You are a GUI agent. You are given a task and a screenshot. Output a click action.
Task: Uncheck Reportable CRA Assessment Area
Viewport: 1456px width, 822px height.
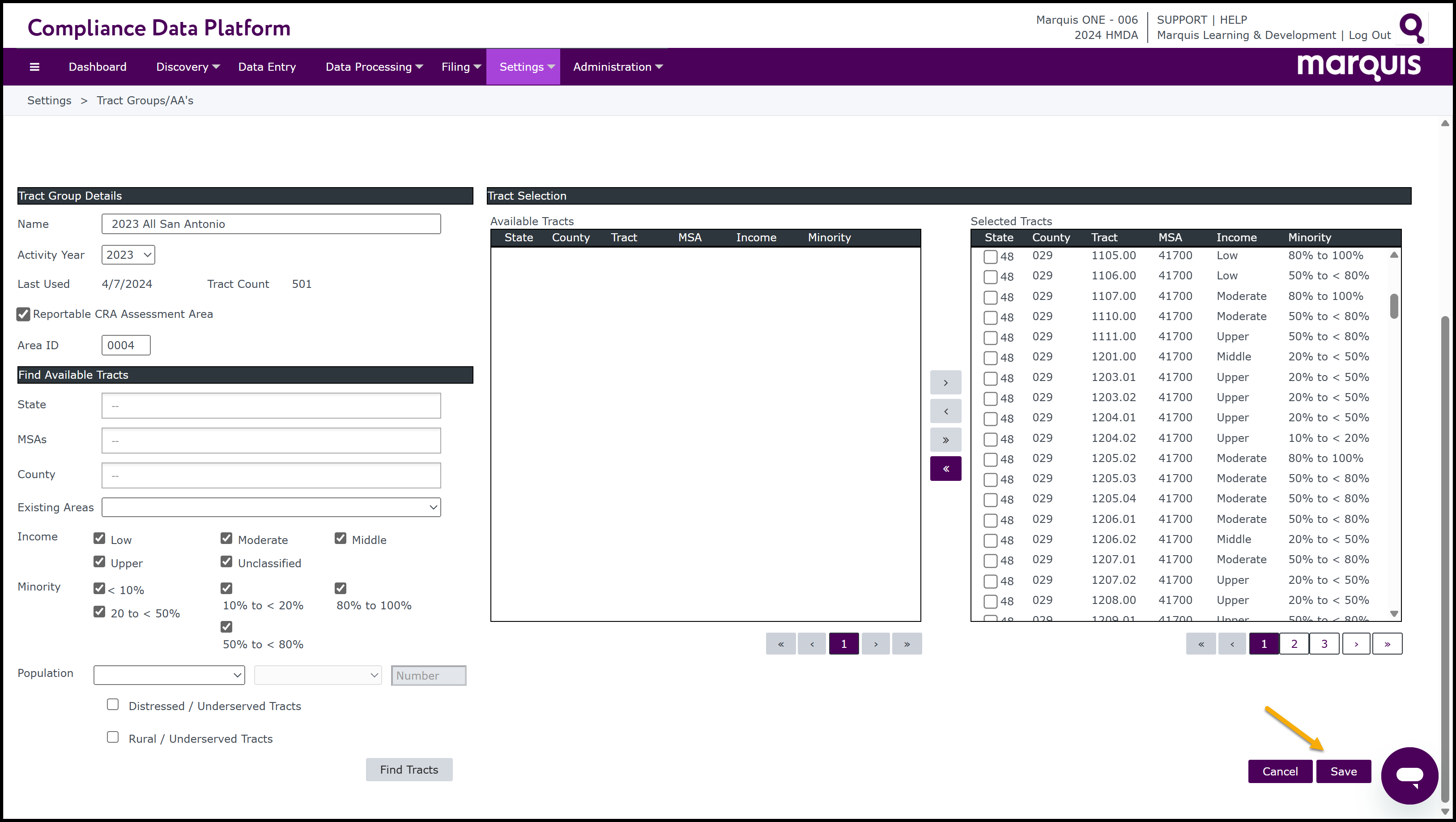[23, 314]
